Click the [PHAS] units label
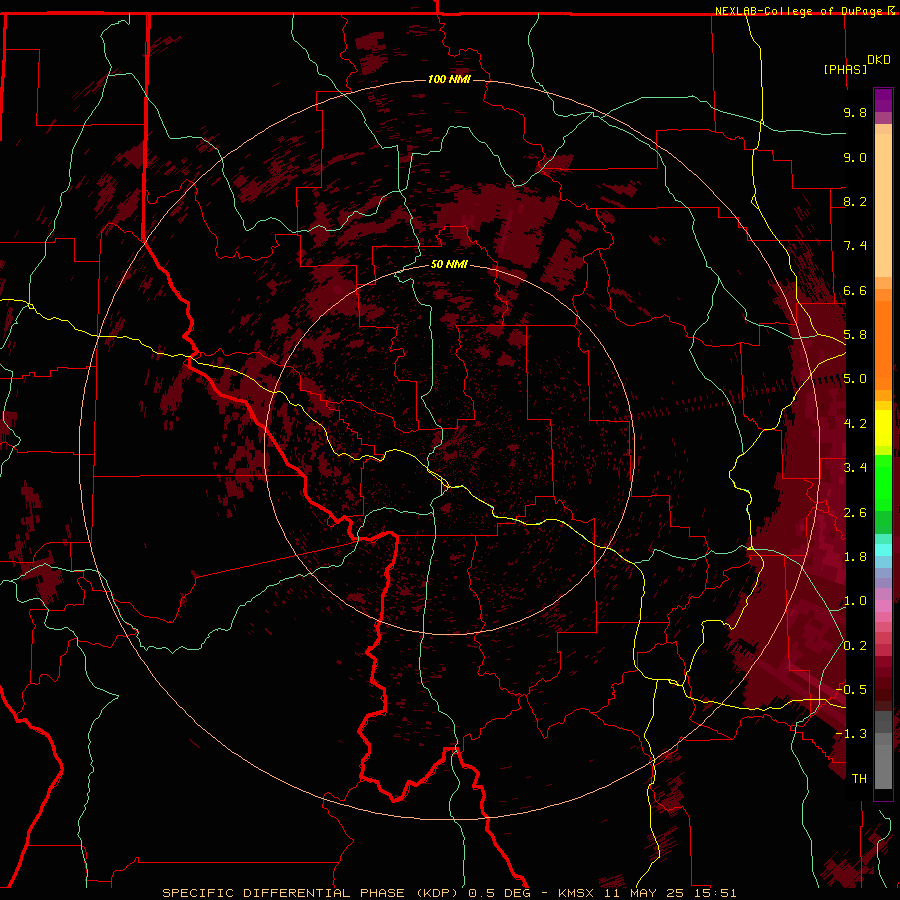The width and height of the screenshot is (900, 900). tap(845, 69)
